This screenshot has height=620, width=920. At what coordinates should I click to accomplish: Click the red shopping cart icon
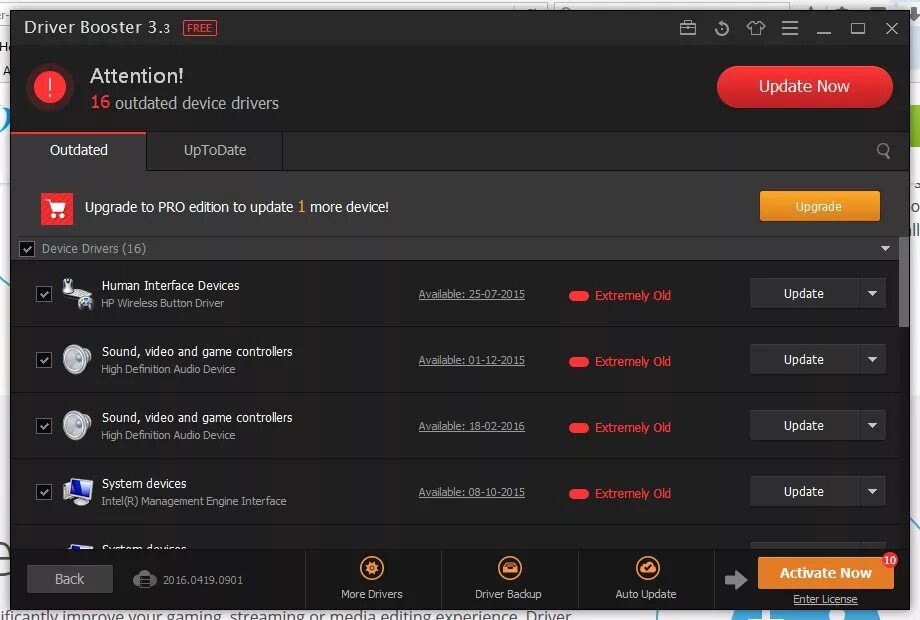57,208
